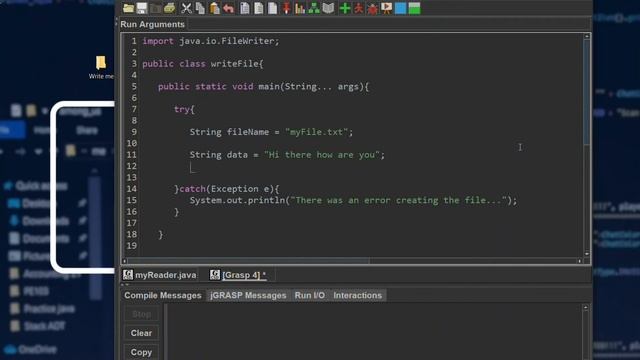
Task: Open documentation with the book icon
Action: click(328, 8)
